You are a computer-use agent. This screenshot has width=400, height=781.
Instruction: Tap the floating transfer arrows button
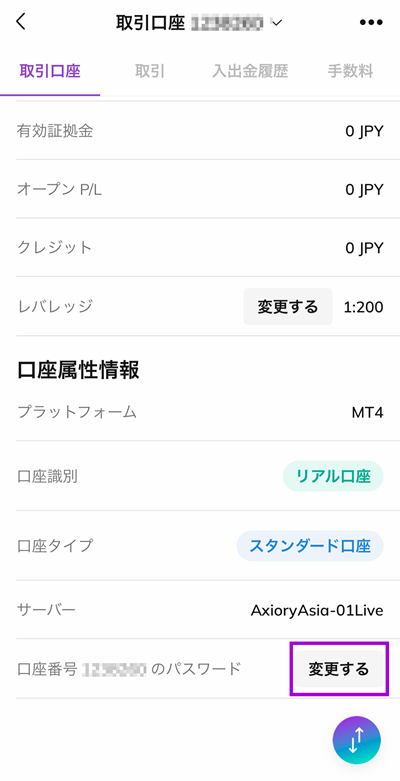[357, 740]
